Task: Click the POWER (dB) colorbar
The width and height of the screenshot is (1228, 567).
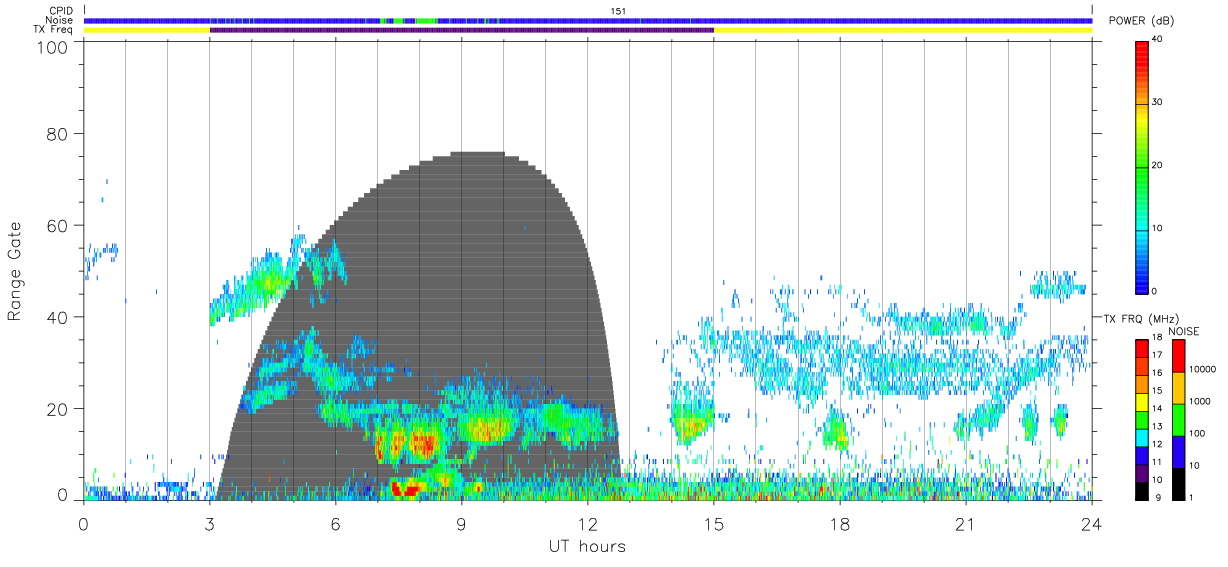Action: tap(1142, 166)
